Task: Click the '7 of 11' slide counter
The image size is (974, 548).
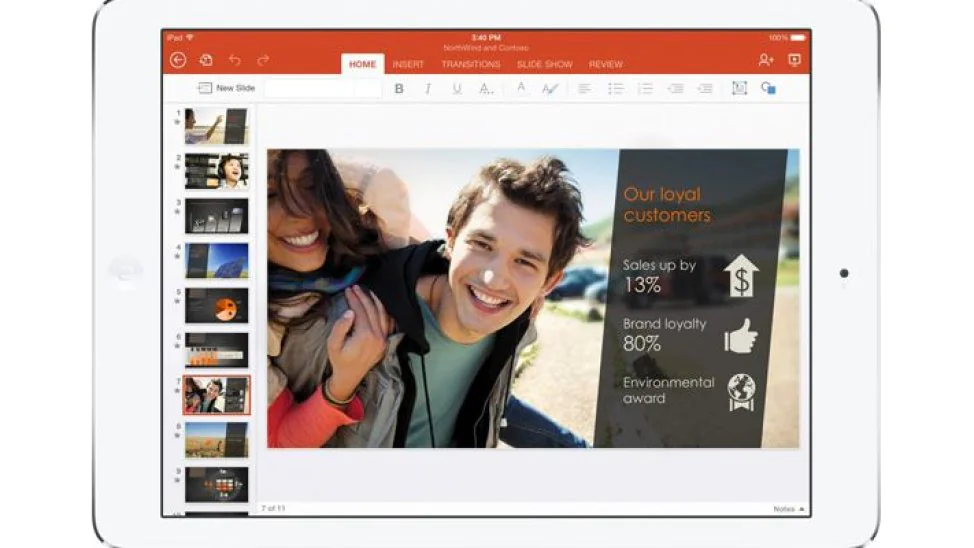Action: pos(273,508)
